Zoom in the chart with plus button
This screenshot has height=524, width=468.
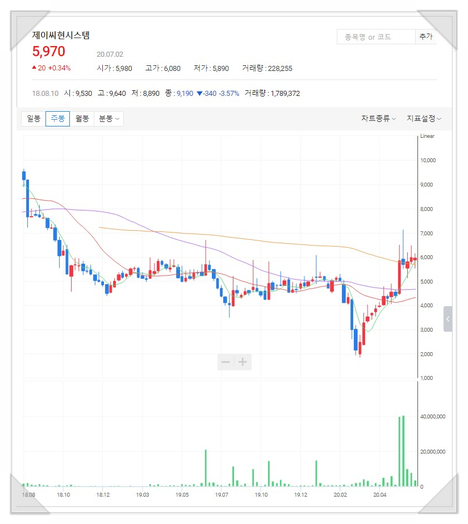[243, 362]
